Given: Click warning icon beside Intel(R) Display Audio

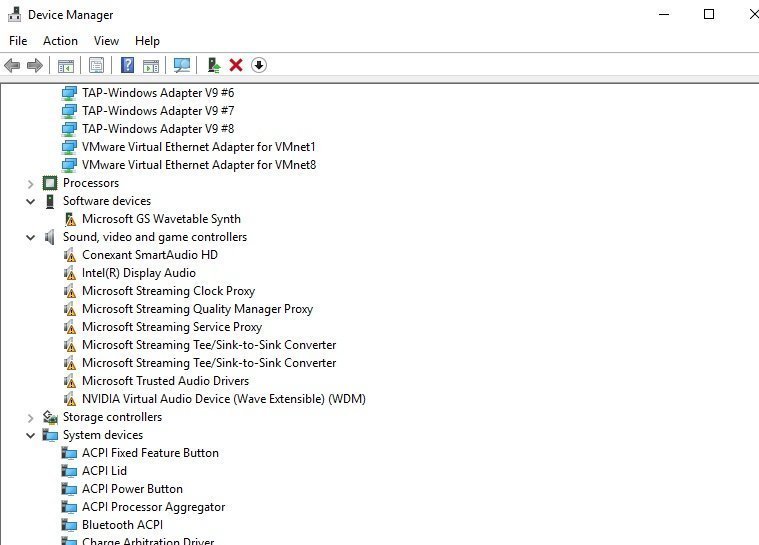Looking at the screenshot, I should click(x=70, y=273).
